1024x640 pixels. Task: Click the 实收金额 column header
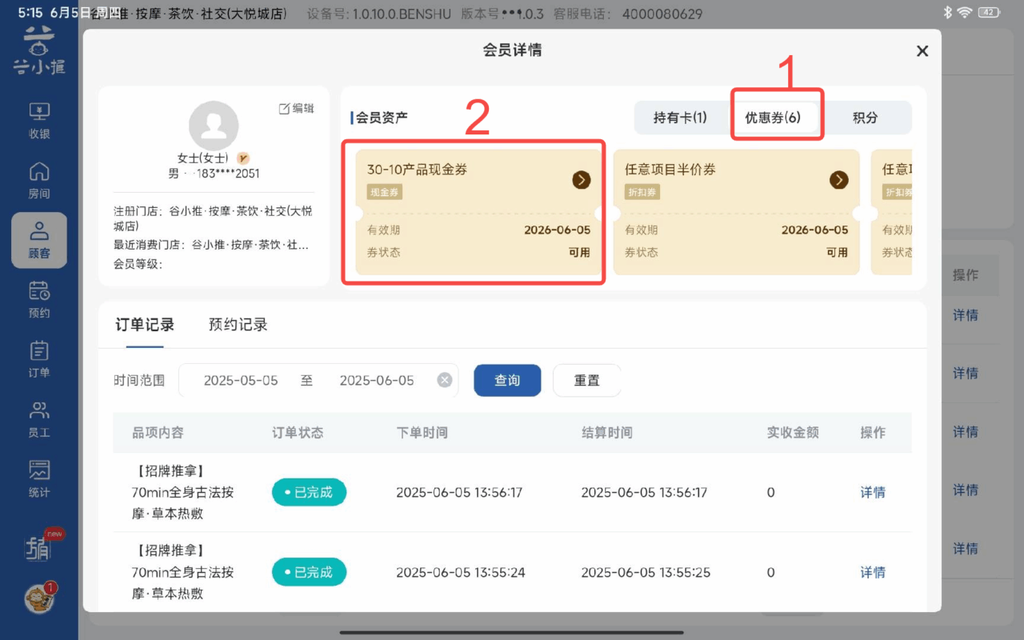(x=793, y=432)
